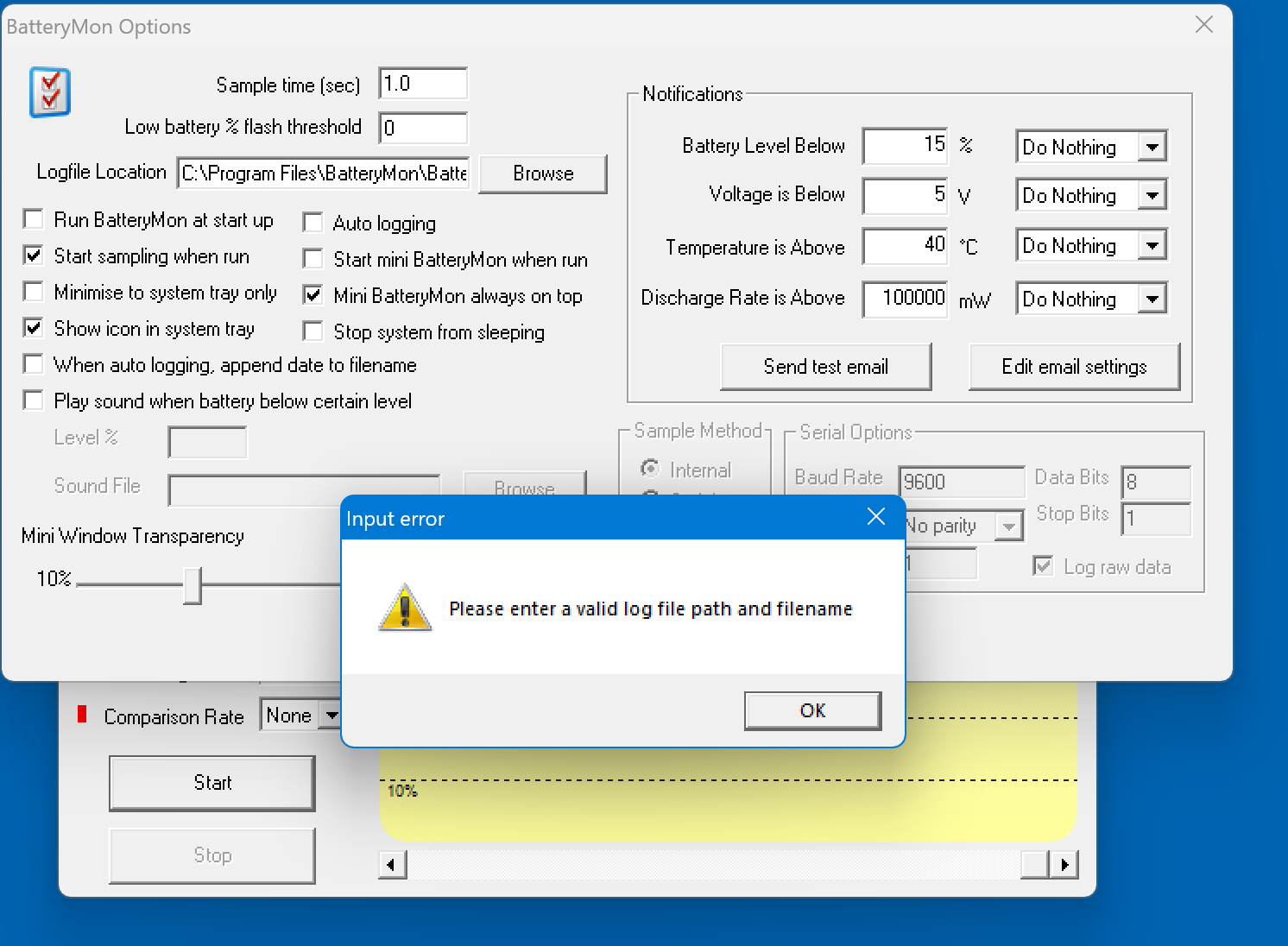Viewport: 1288px width, 946px height.
Task: Click the Baud Rate field
Action: point(962,482)
